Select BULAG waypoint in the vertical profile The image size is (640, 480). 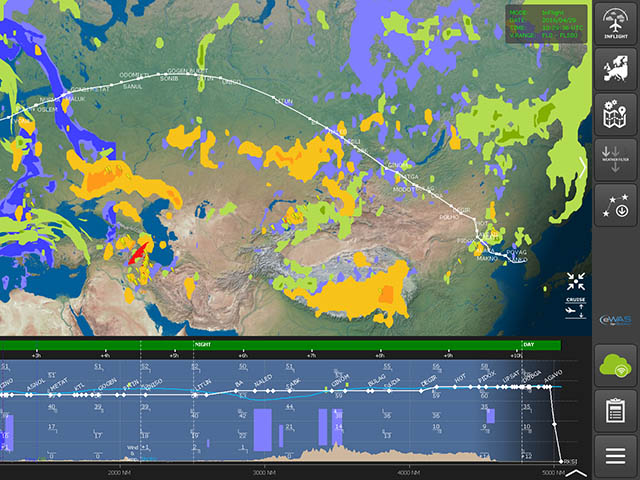point(375,380)
